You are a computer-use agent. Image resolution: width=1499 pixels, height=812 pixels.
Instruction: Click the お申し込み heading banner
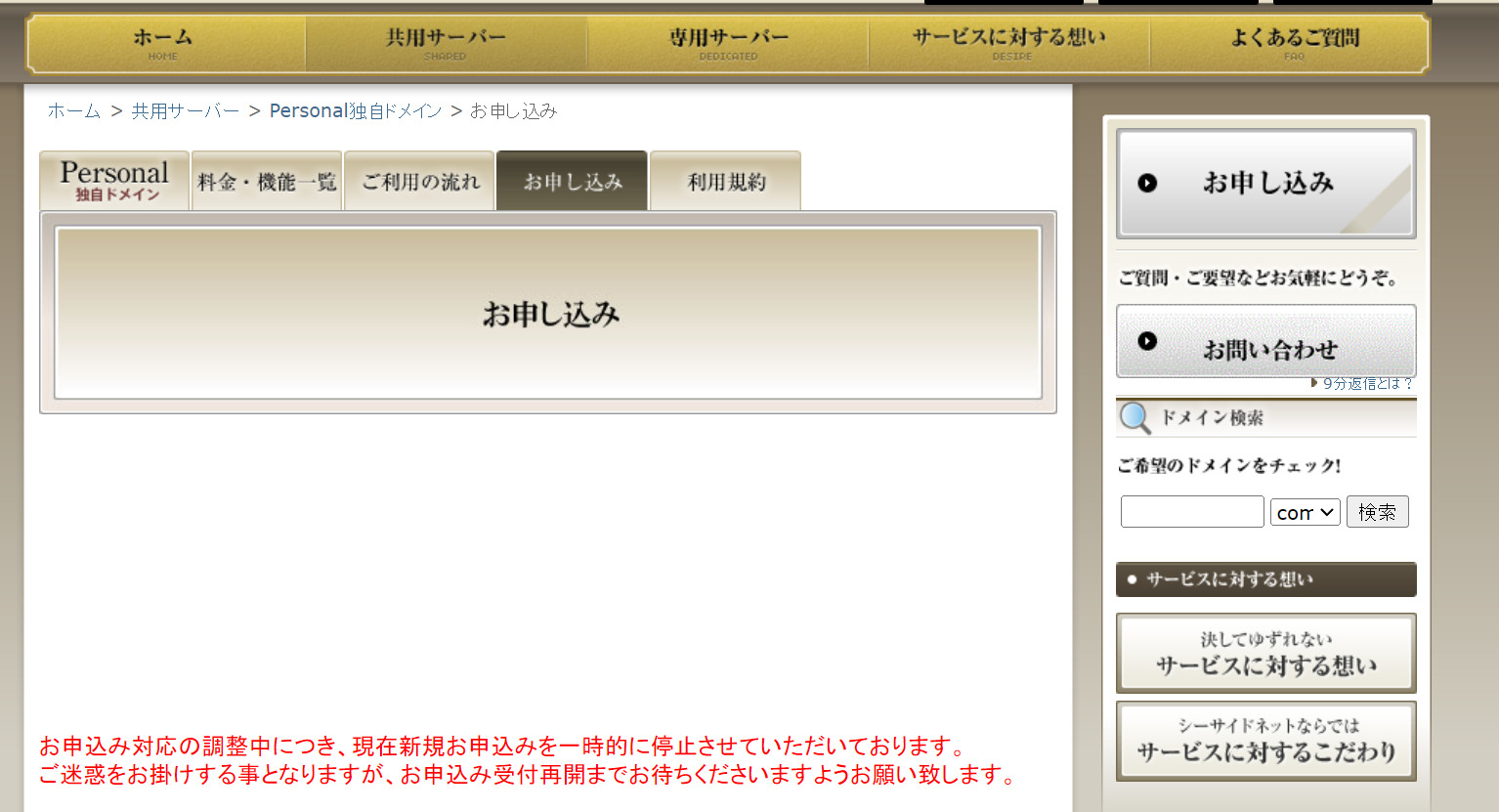click(x=548, y=314)
